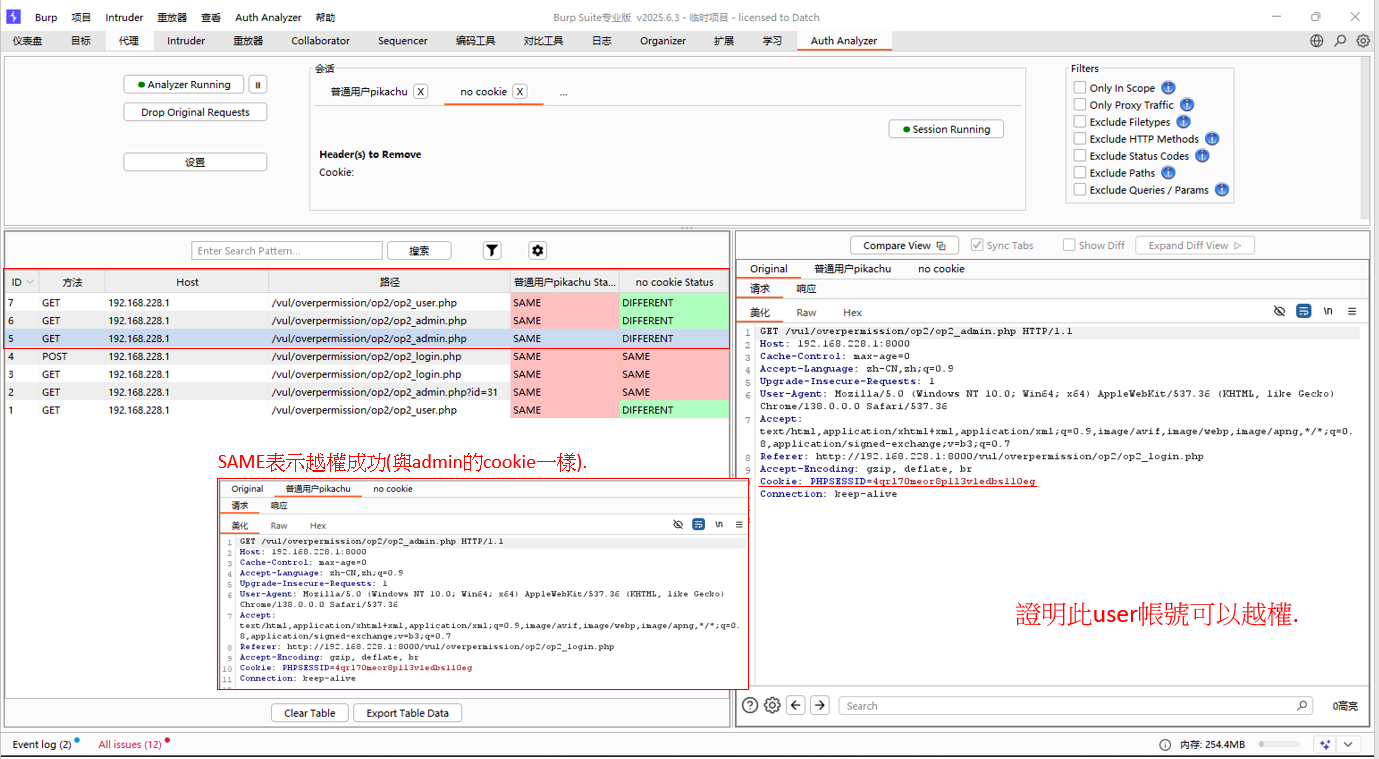Image resolution: width=1379 pixels, height=759 pixels.
Task: Open editor search settings gear icon
Action: (x=772, y=705)
